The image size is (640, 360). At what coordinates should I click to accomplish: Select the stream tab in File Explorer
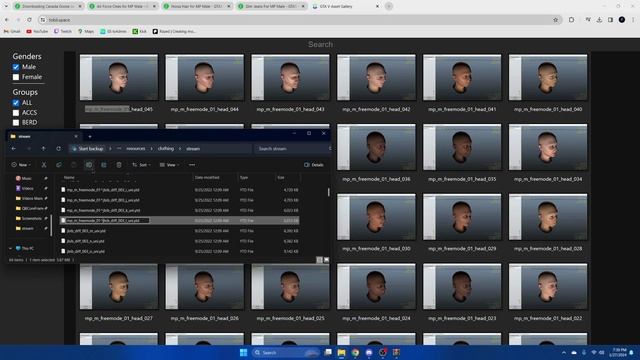point(44,136)
